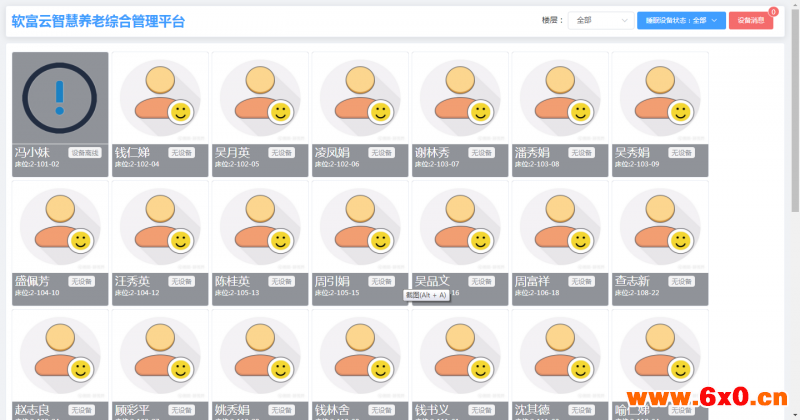Select the avatar of 吴月英
The height and width of the screenshot is (420, 800).
point(260,98)
